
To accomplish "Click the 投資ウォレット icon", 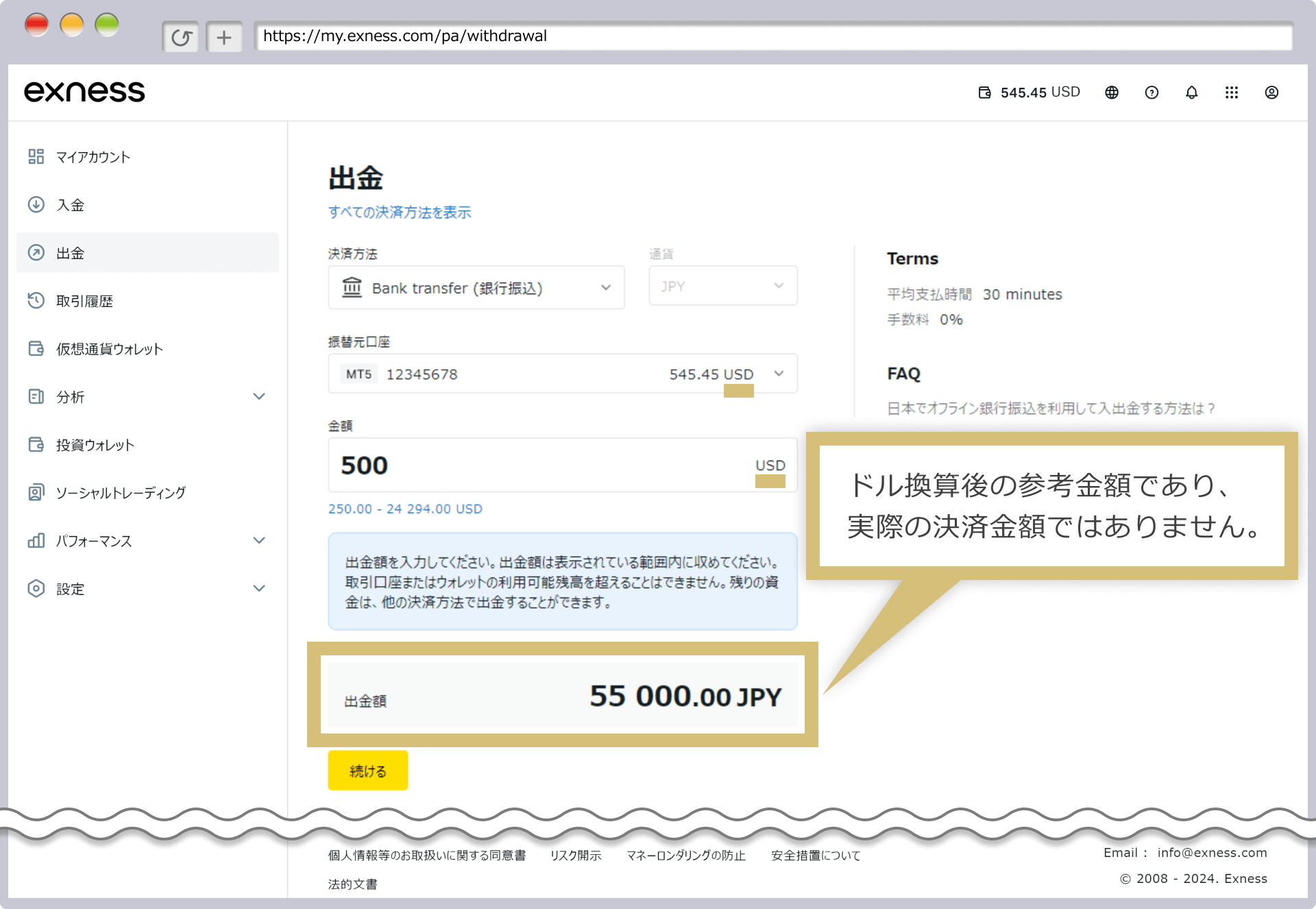I will (36, 444).
